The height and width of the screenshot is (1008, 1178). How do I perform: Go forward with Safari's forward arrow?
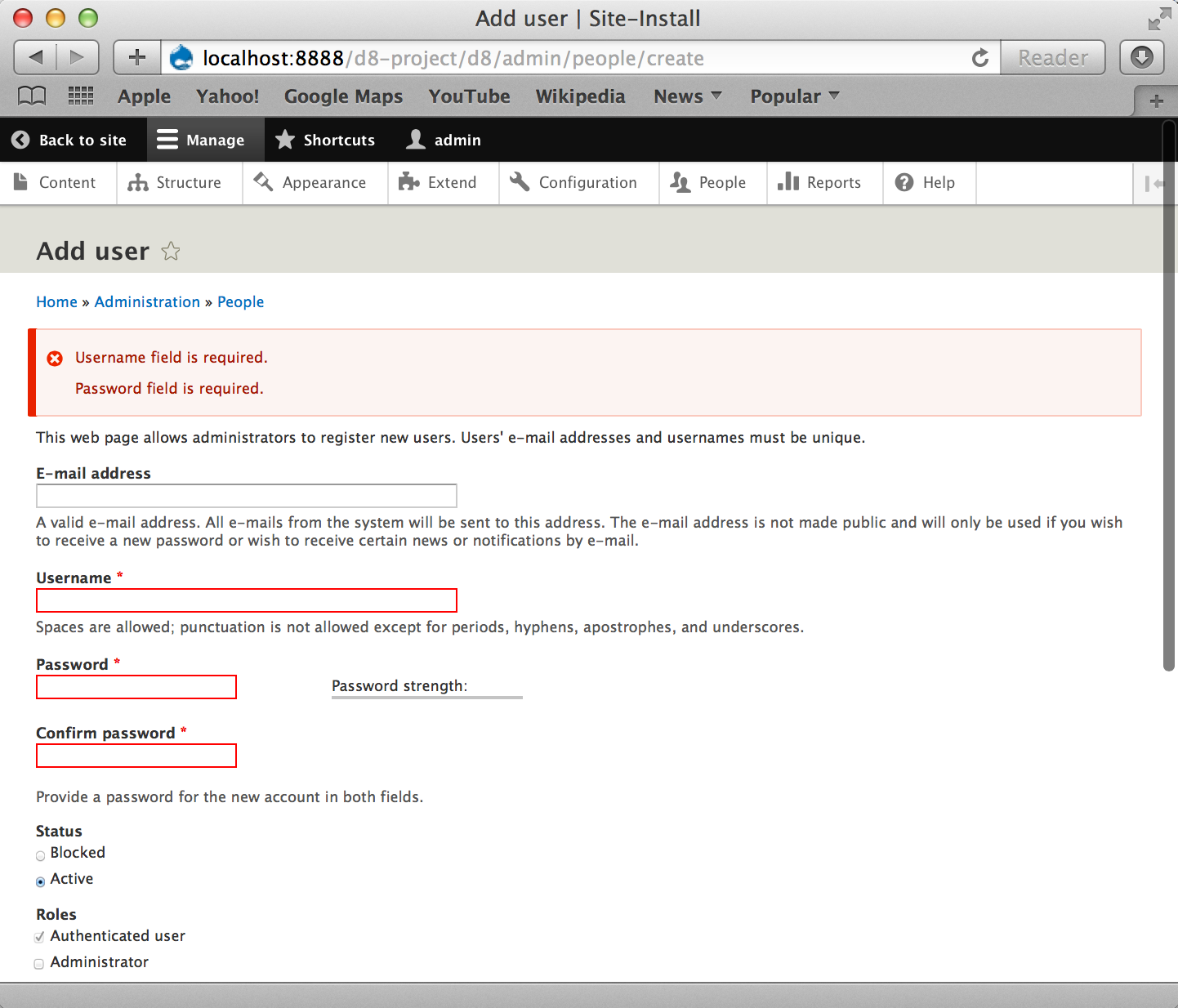coord(78,57)
